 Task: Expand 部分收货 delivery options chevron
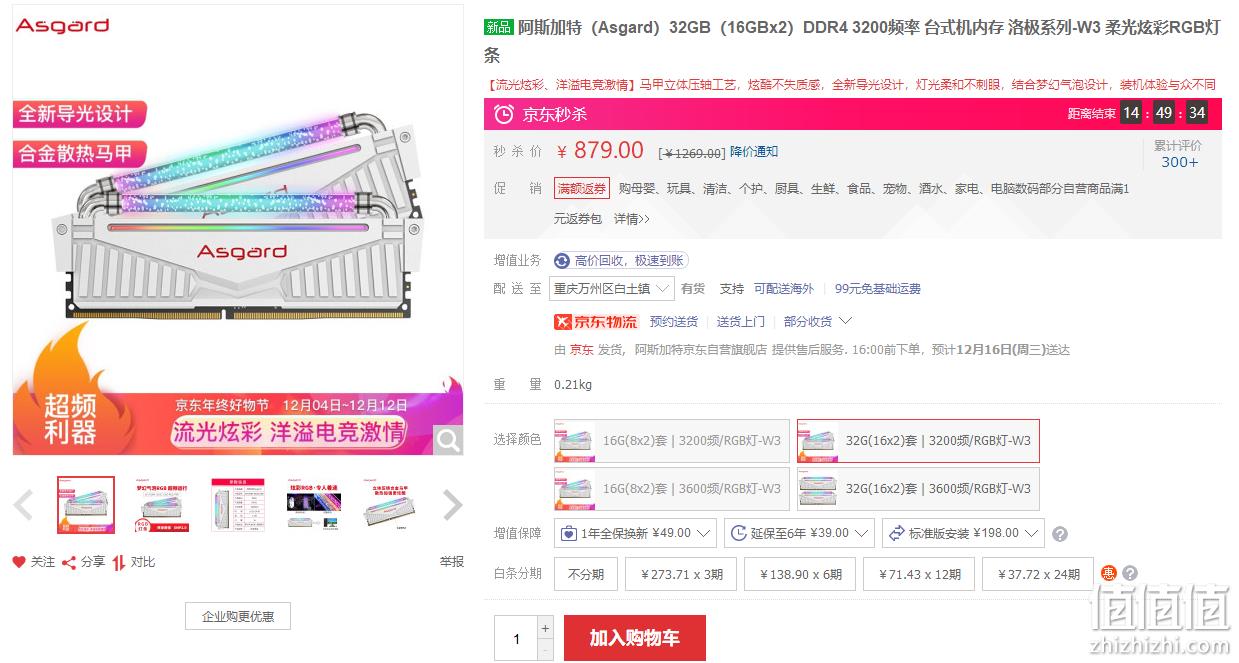pos(846,321)
